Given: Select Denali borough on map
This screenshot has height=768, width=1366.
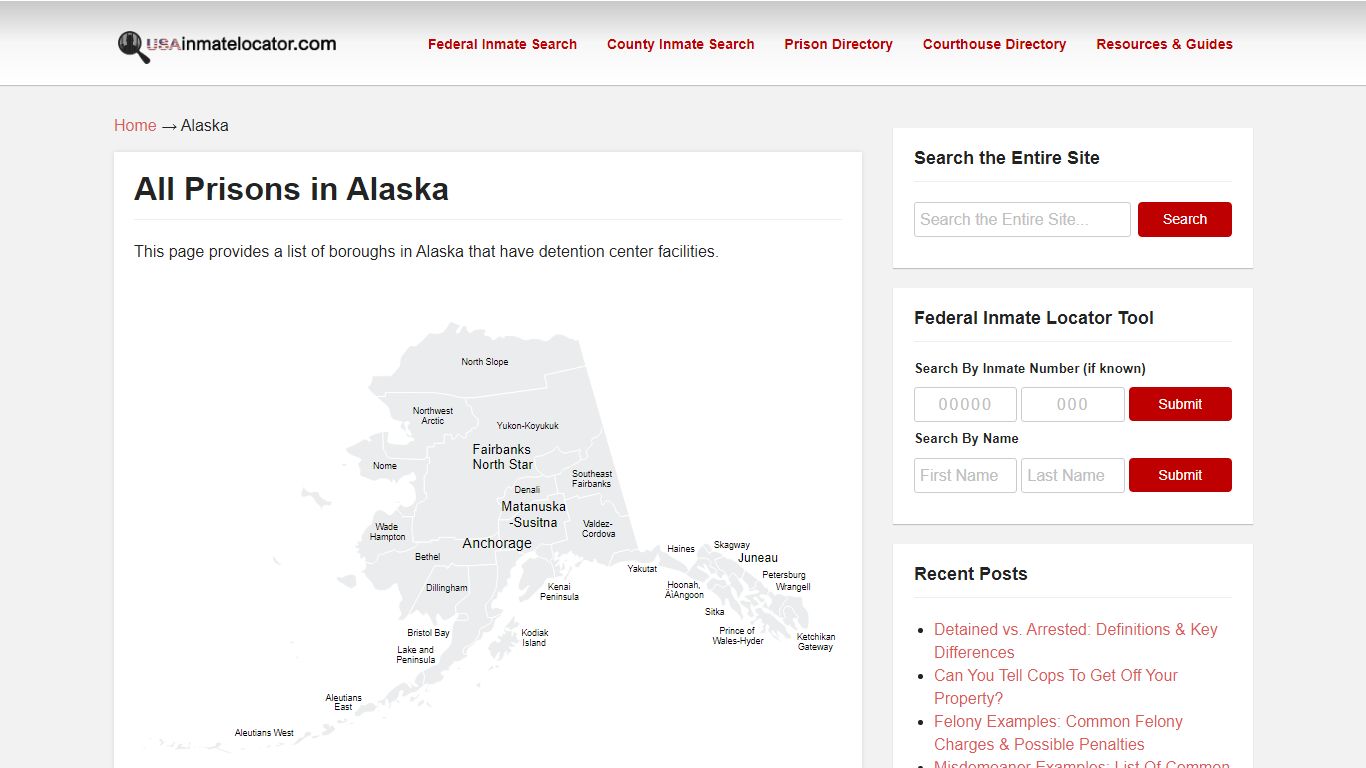Looking at the screenshot, I should point(527,490).
